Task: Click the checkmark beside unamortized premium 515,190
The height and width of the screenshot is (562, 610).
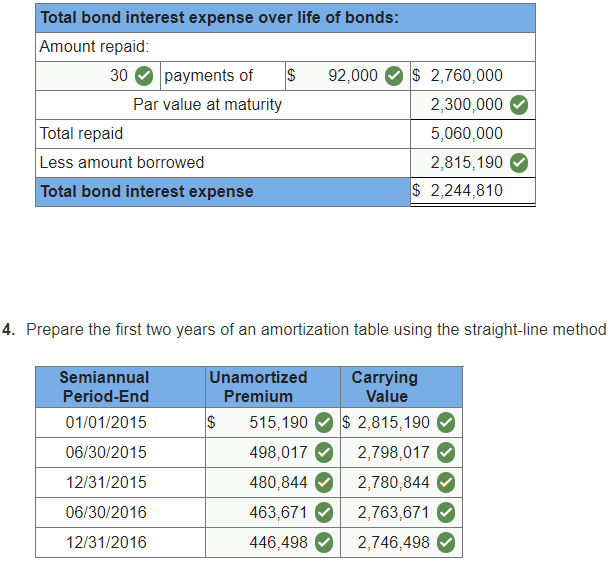Action: (324, 422)
